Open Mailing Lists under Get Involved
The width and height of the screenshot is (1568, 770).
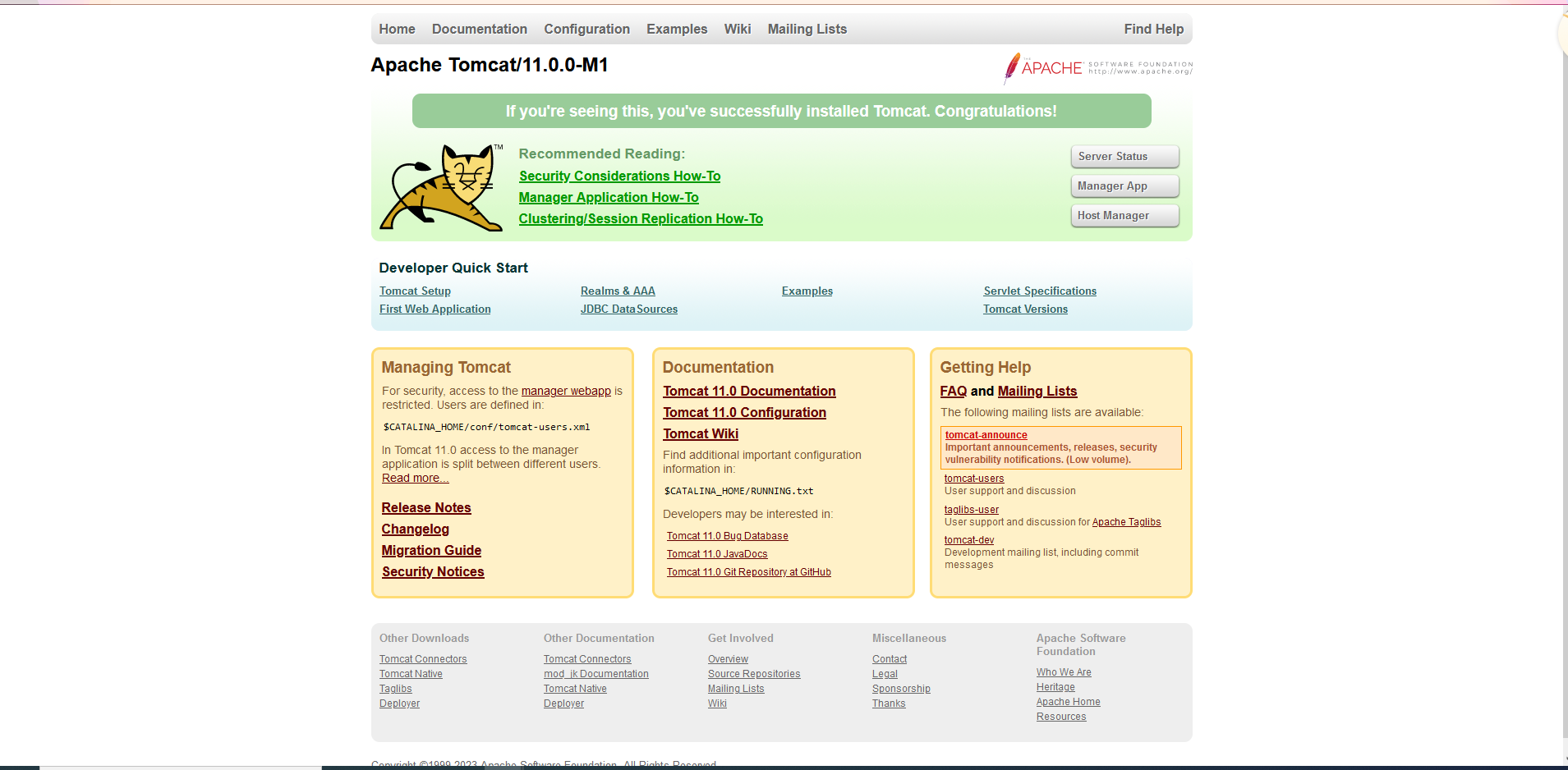(x=736, y=689)
